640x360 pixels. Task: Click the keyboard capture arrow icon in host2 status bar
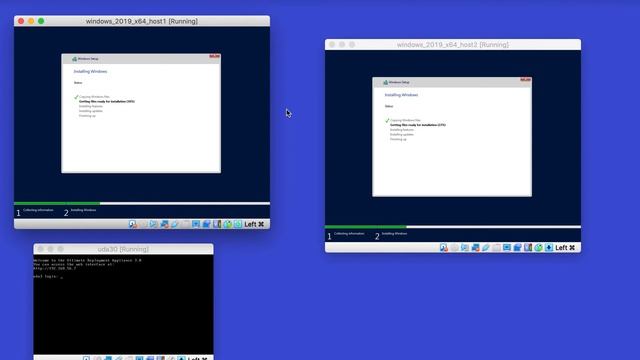coord(549,248)
